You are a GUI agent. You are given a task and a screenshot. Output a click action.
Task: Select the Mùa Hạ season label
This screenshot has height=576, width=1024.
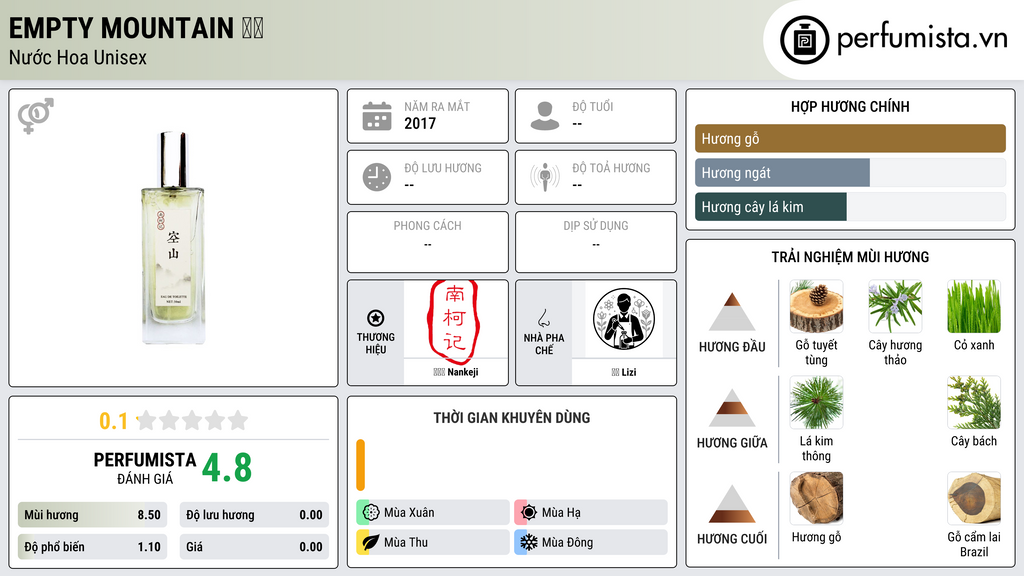pos(561,513)
